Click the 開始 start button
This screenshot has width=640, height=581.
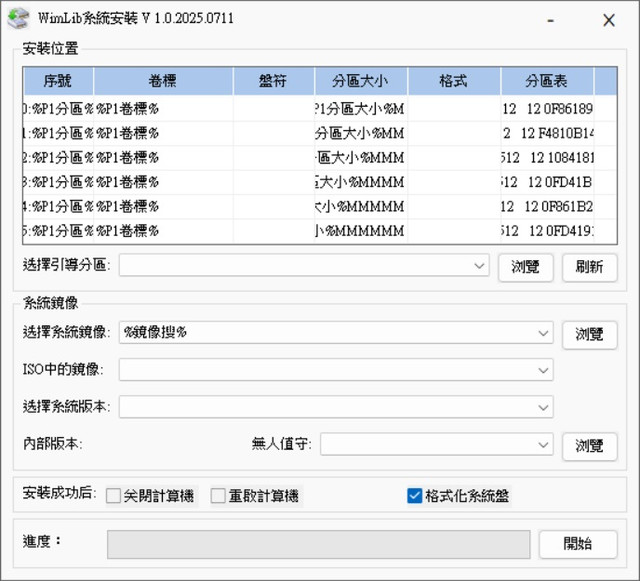coord(578,544)
